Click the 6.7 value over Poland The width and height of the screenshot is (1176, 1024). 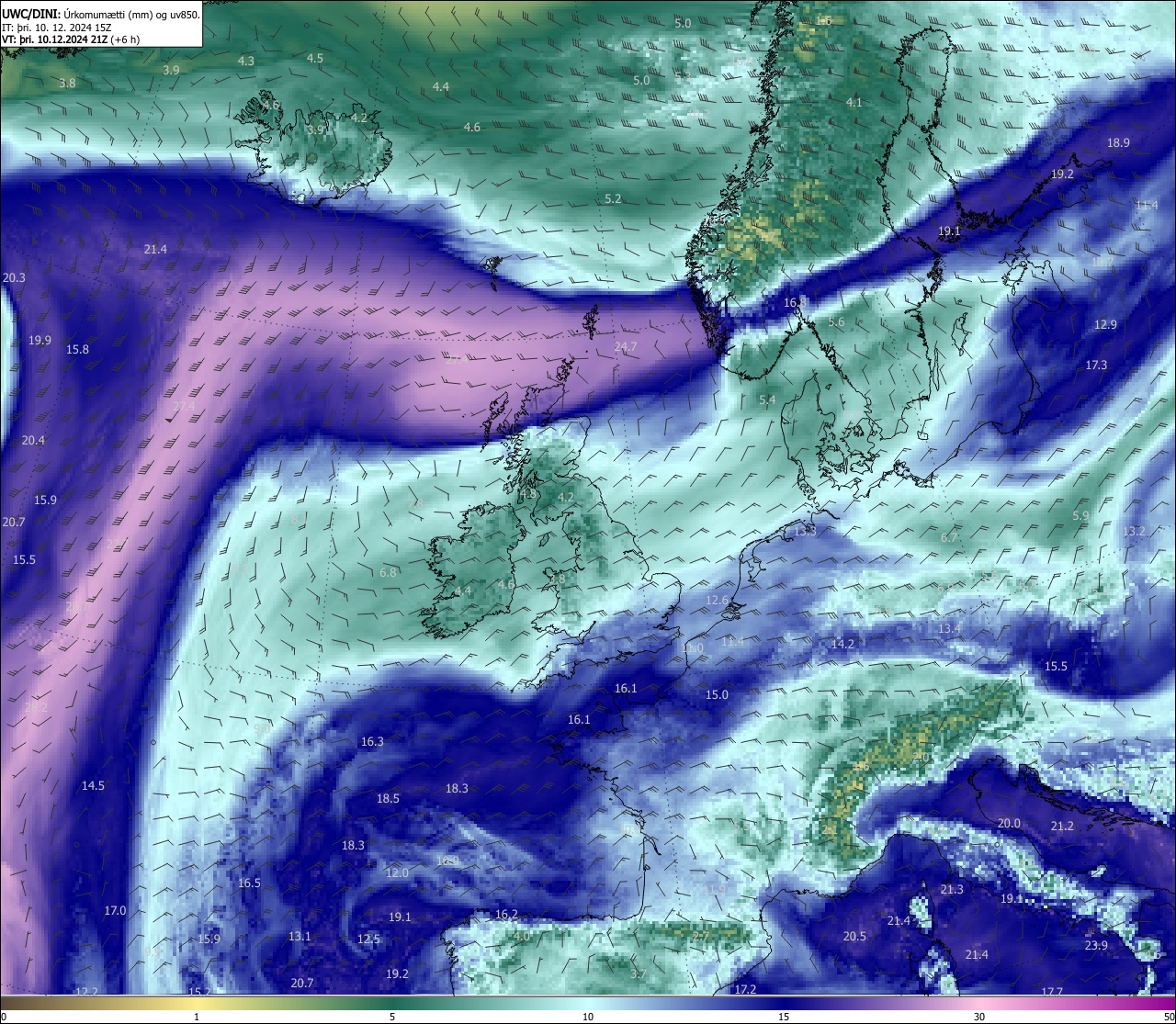(x=949, y=538)
